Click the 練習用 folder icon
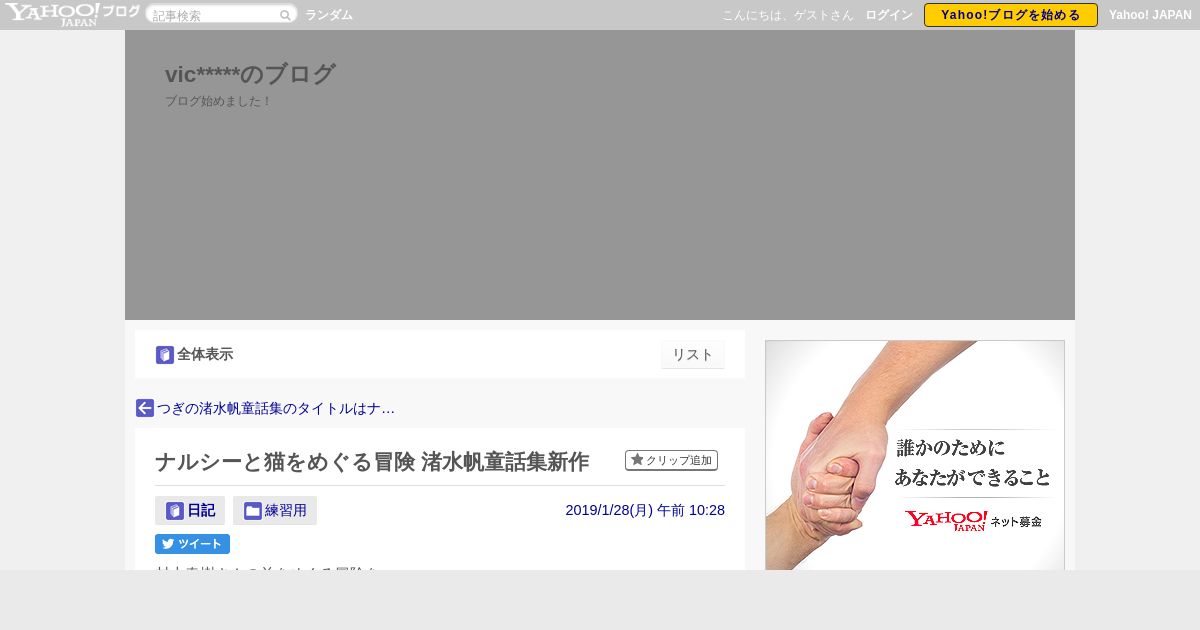The image size is (1200, 630). [253, 511]
